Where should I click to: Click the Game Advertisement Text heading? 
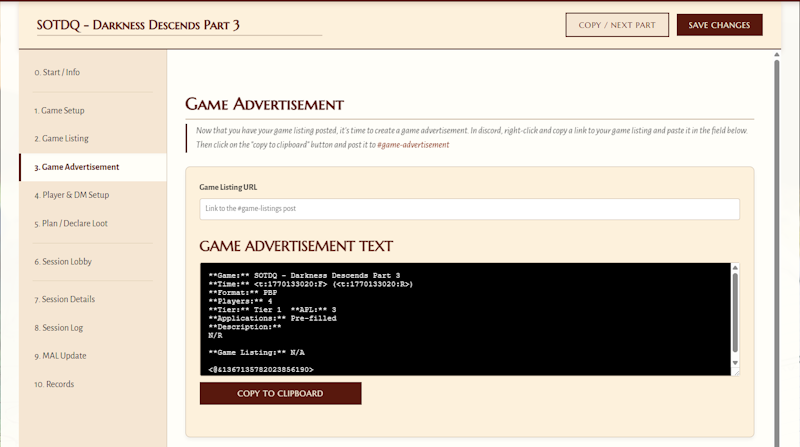296,246
